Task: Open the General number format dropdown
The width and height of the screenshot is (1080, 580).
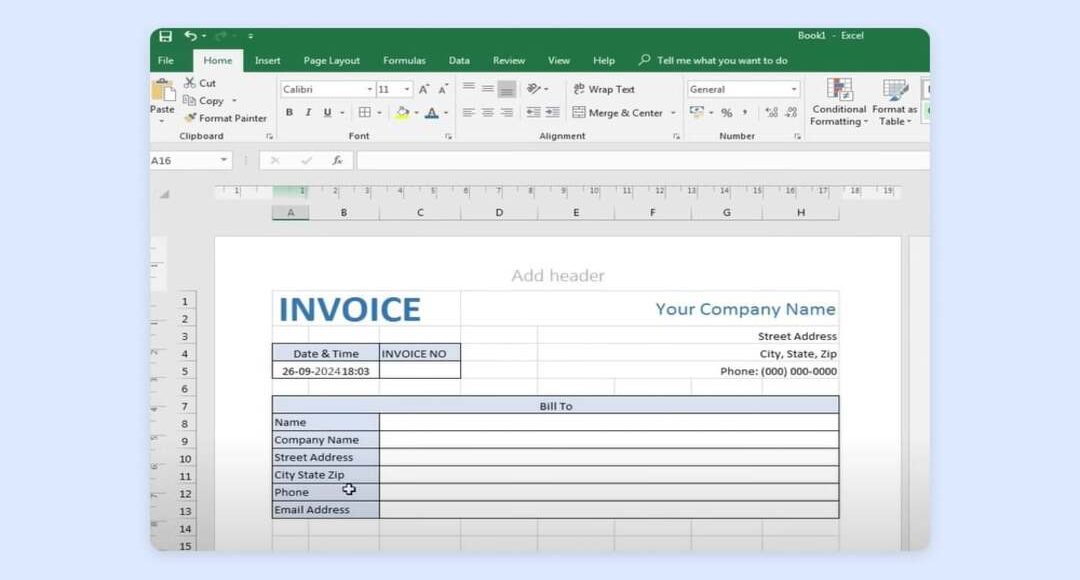Action: pyautogui.click(x=794, y=89)
